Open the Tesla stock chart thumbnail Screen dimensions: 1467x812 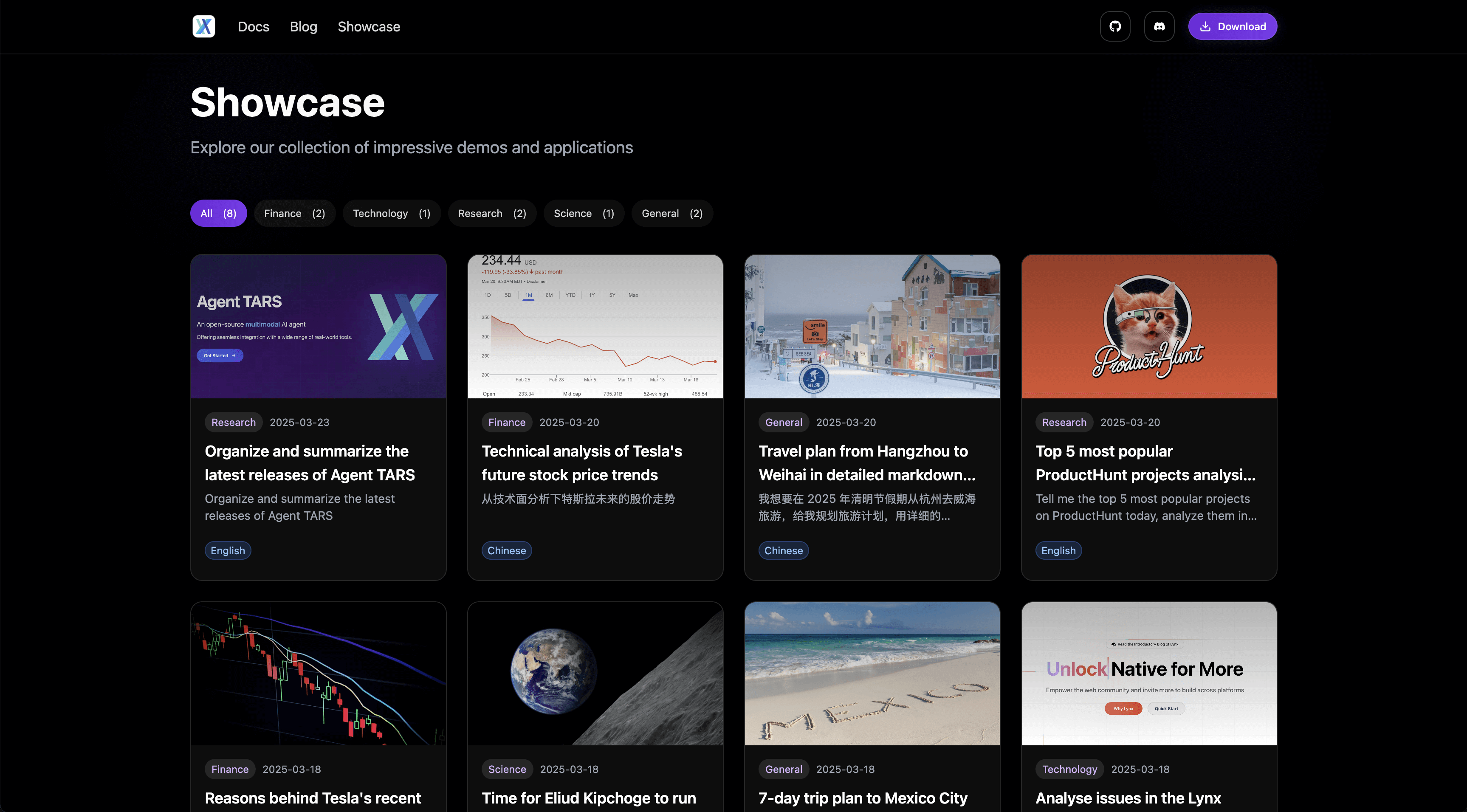click(x=595, y=326)
